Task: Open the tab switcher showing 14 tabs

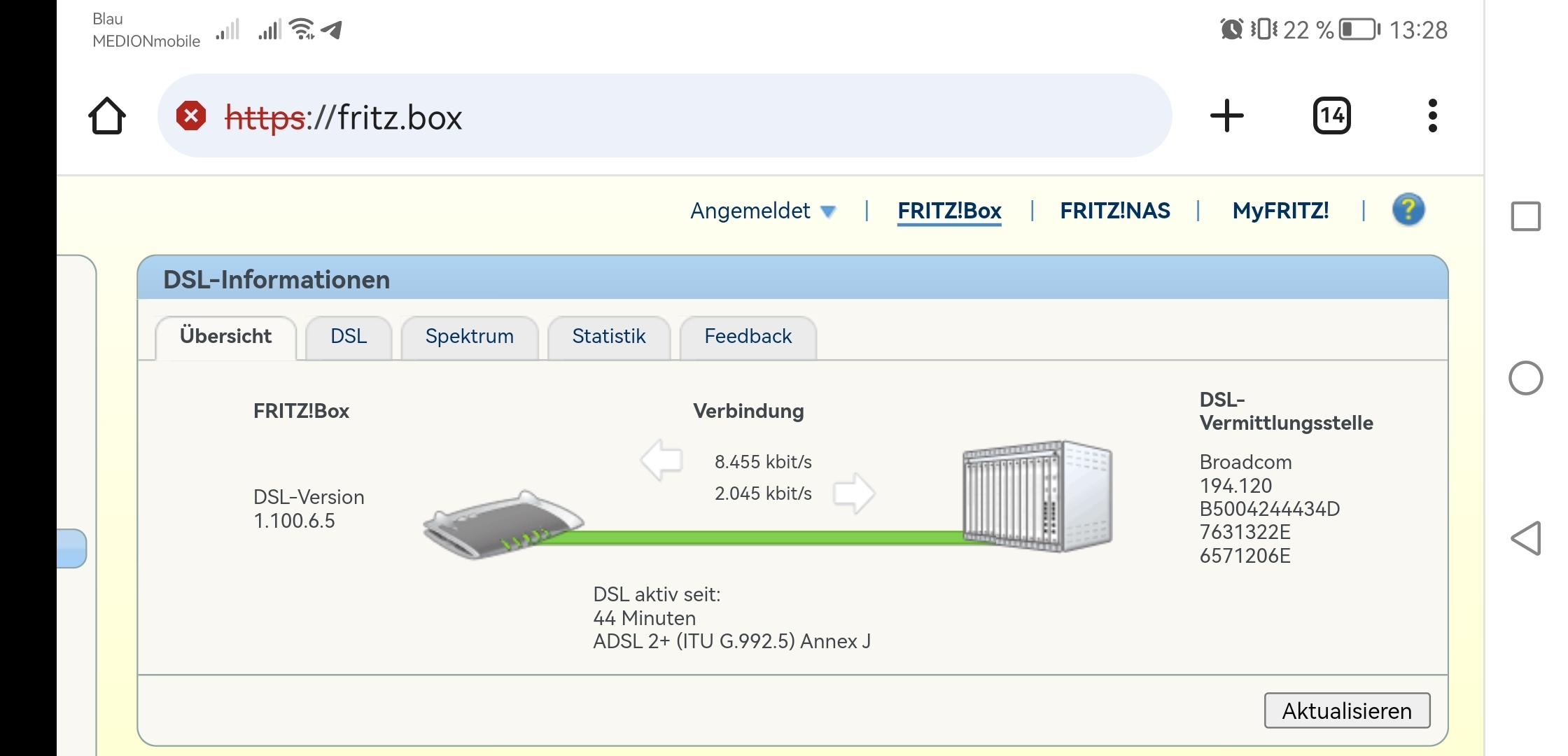Action: [x=1331, y=116]
